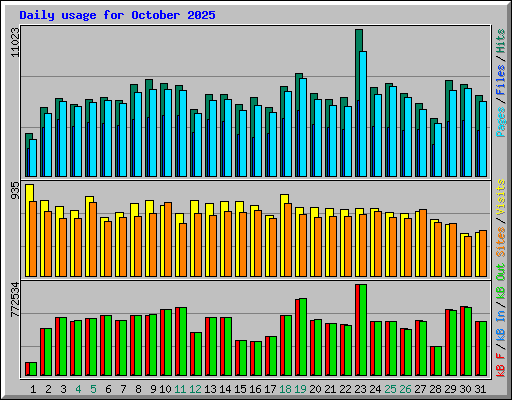
Task: Click day label 30 on x-axis
Action: pyautogui.click(x=465, y=389)
